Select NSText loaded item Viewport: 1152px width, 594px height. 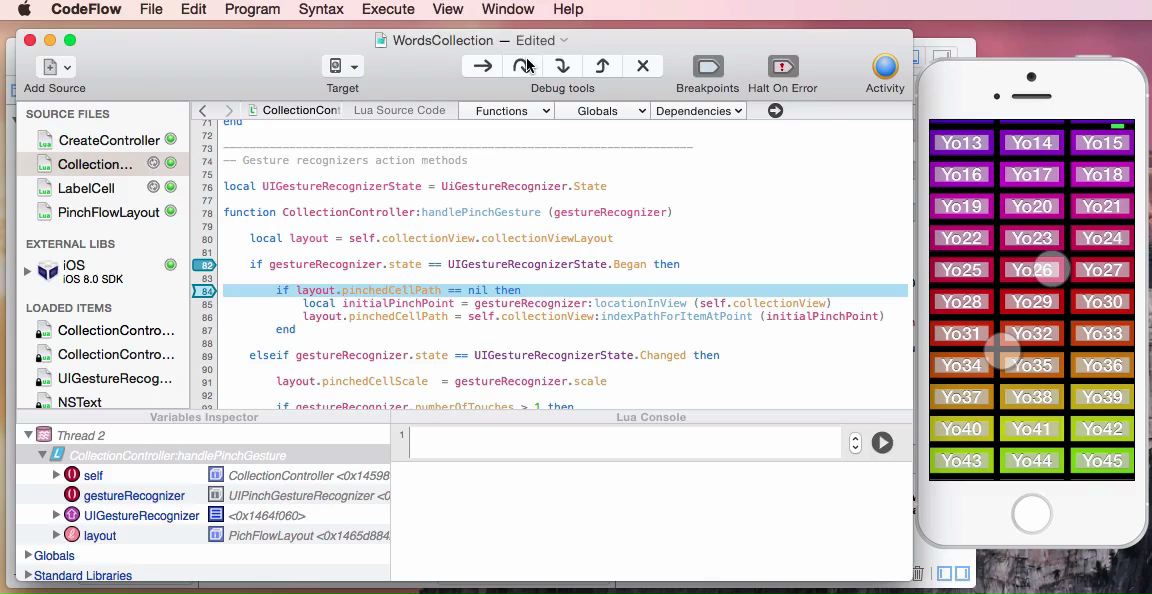click(79, 402)
